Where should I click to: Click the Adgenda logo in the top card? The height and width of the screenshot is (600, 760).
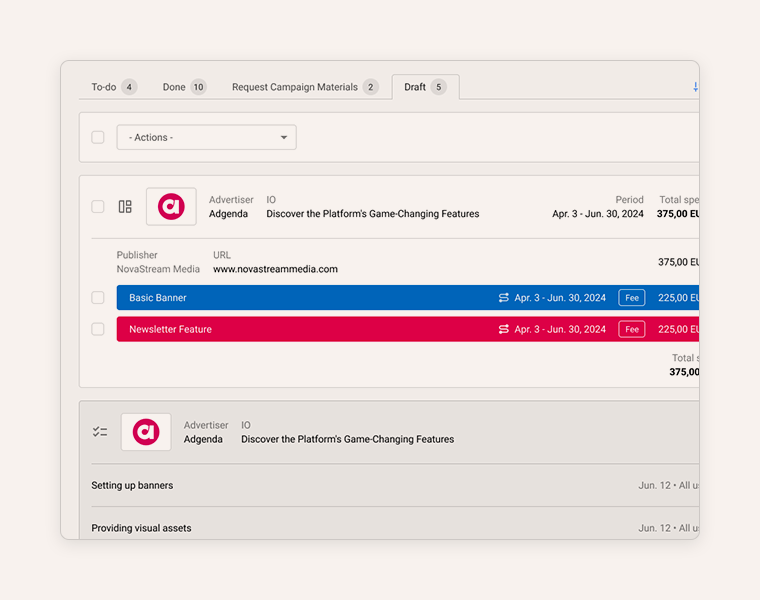(x=171, y=207)
